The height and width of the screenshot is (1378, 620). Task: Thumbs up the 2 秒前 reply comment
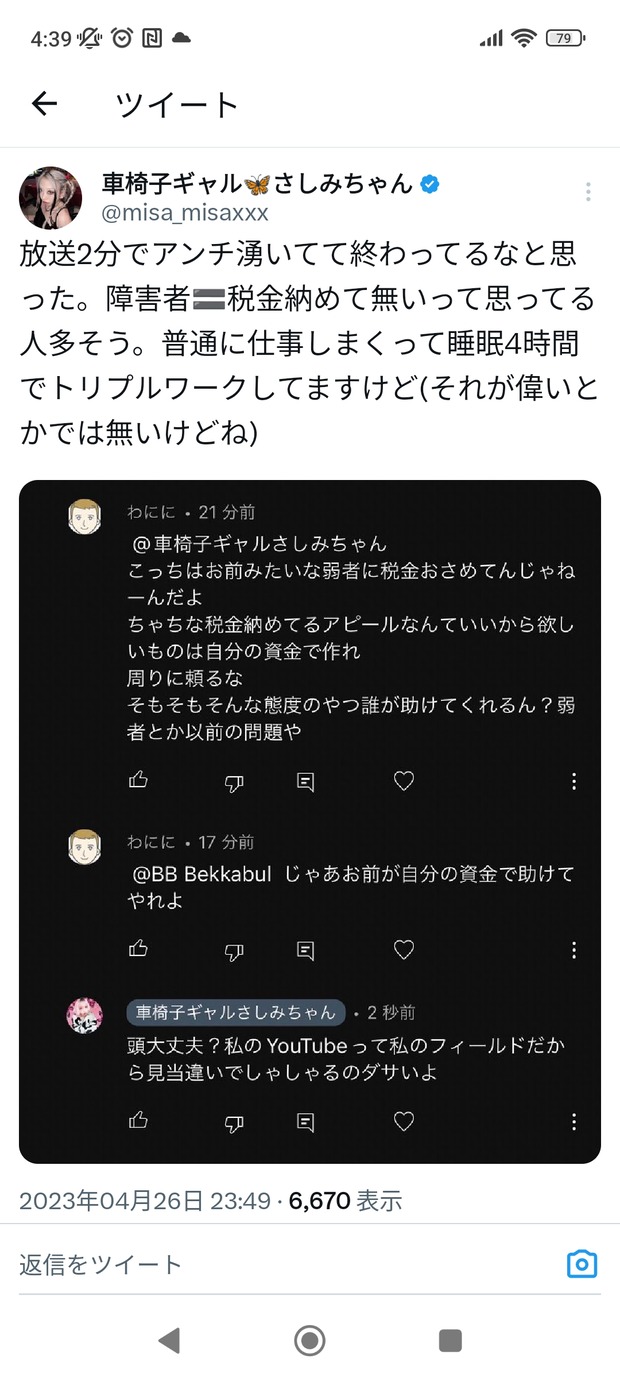tap(138, 1120)
